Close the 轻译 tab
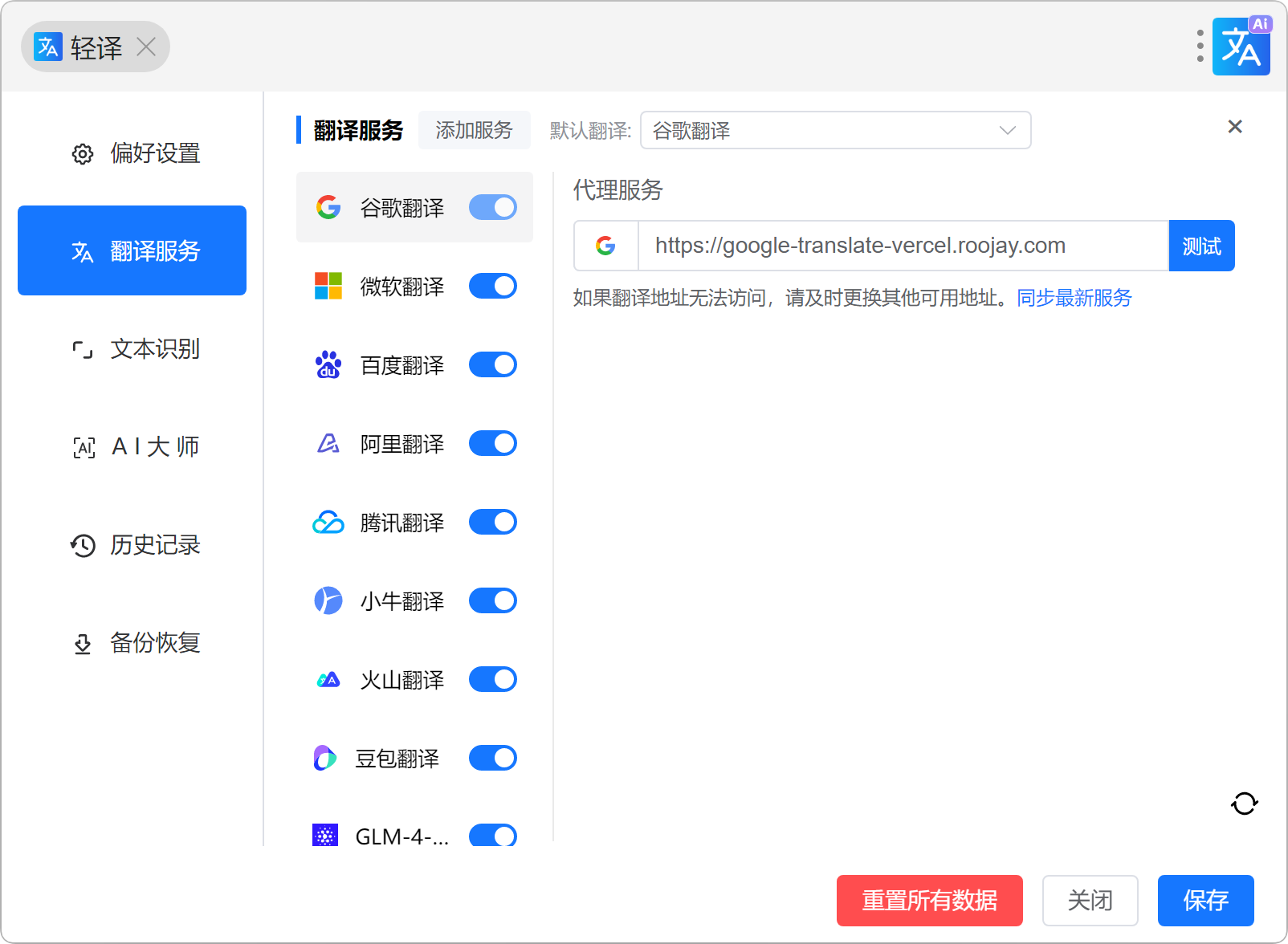1288x944 pixels. pos(146,47)
